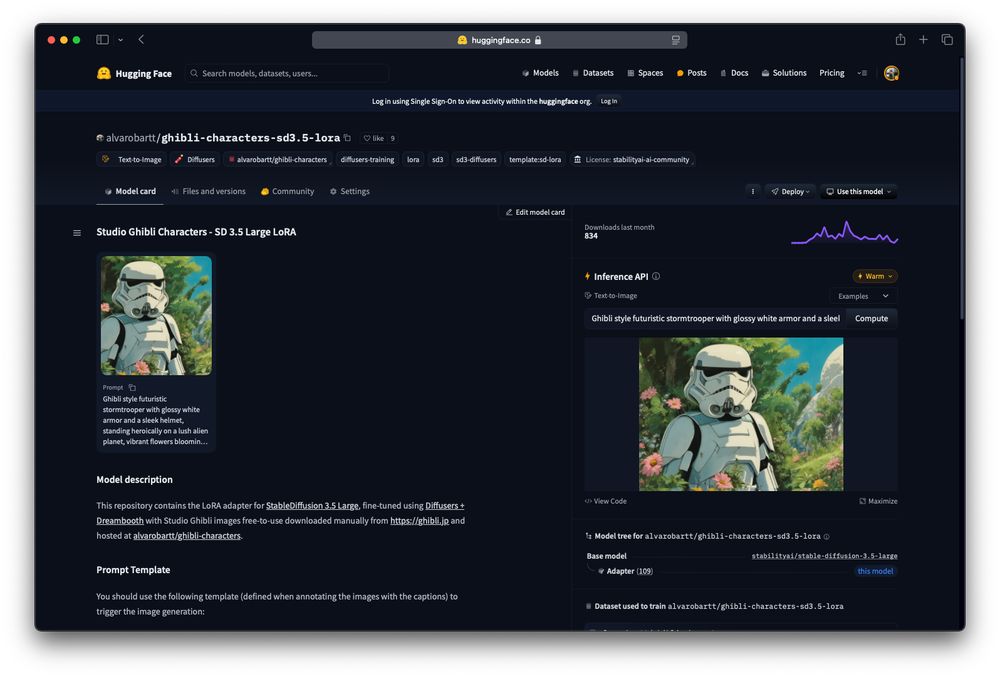
Task: Click View Code link
Action: pos(606,502)
